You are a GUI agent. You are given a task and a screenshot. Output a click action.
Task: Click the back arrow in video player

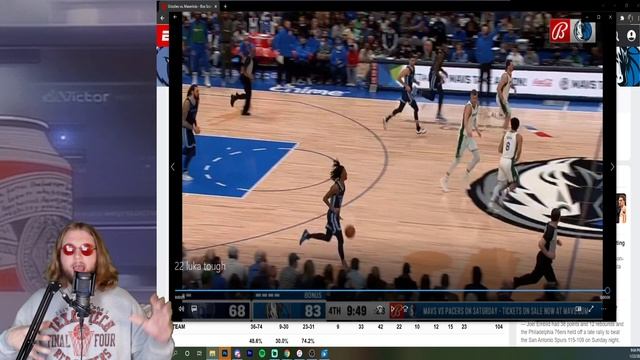(x=175, y=17)
